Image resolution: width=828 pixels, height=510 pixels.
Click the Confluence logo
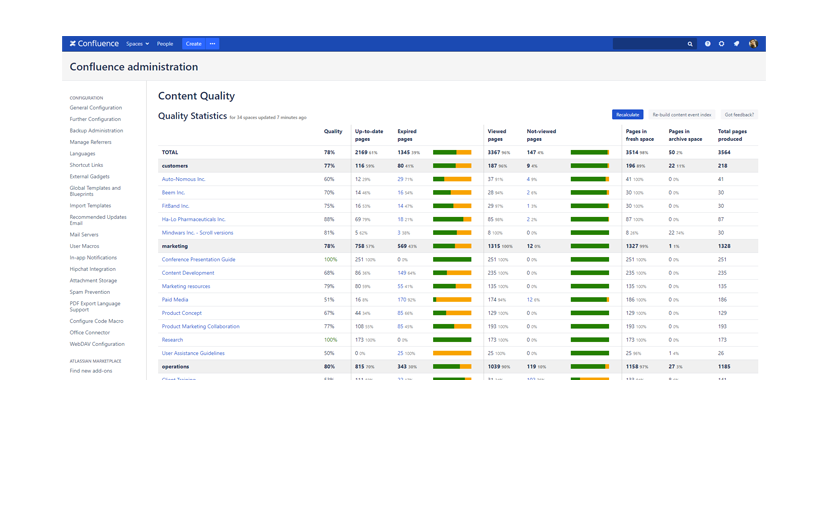94,44
